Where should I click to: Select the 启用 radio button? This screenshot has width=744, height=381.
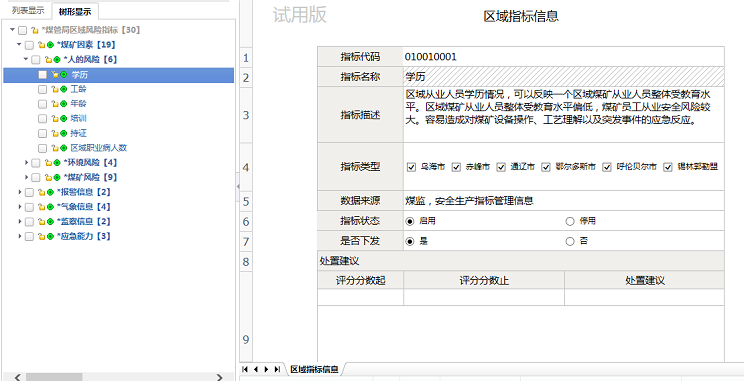(x=410, y=221)
